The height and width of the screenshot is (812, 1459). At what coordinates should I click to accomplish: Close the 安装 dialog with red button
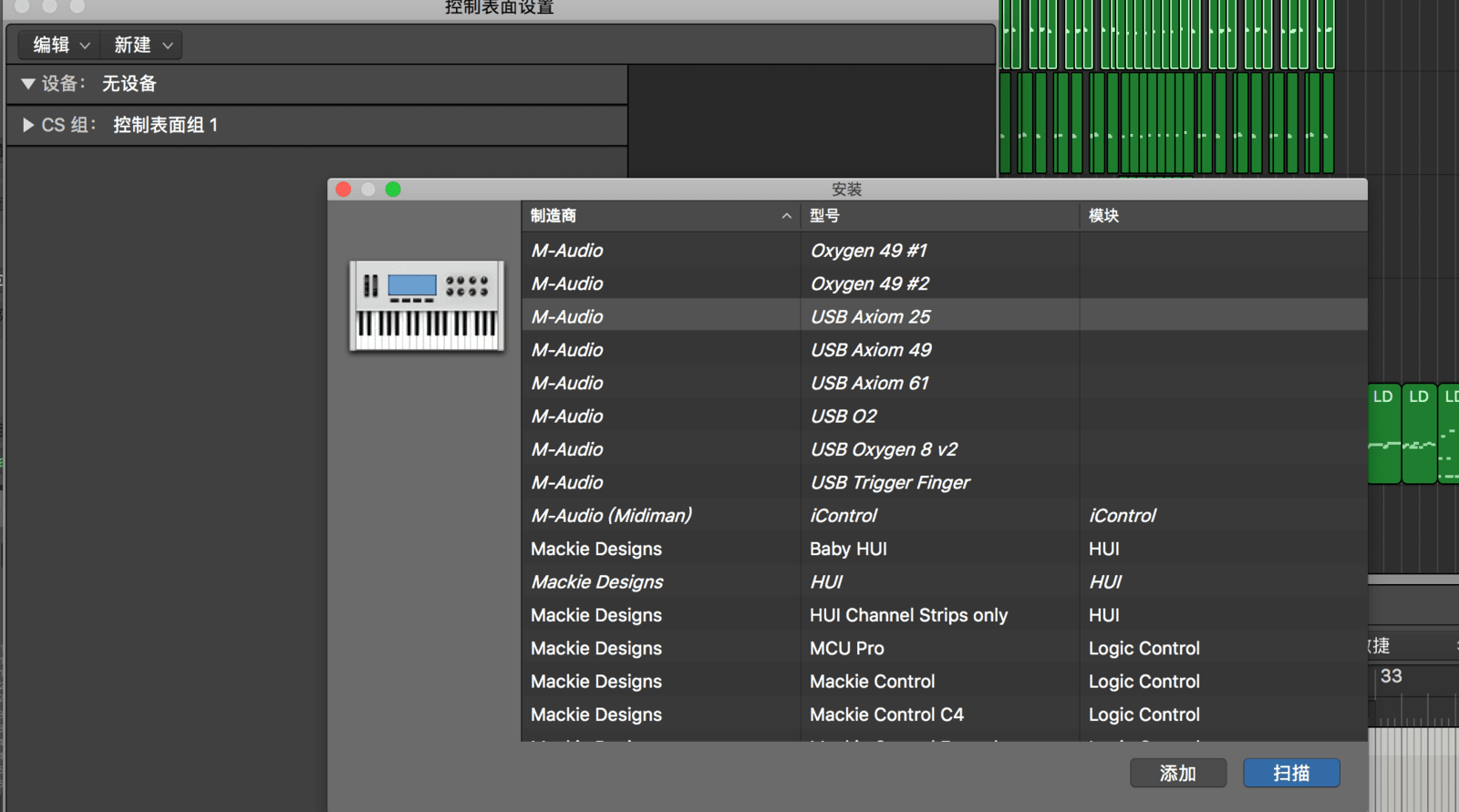344,190
